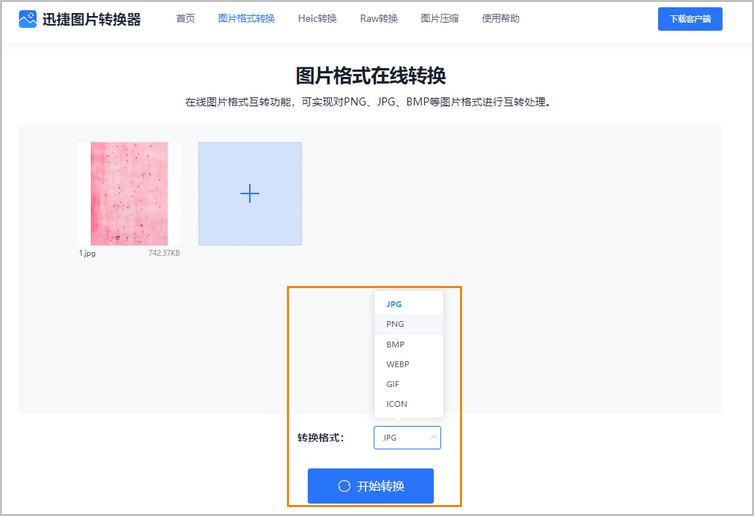Open the Raw转换 page
The image size is (754, 516).
pyautogui.click(x=379, y=19)
